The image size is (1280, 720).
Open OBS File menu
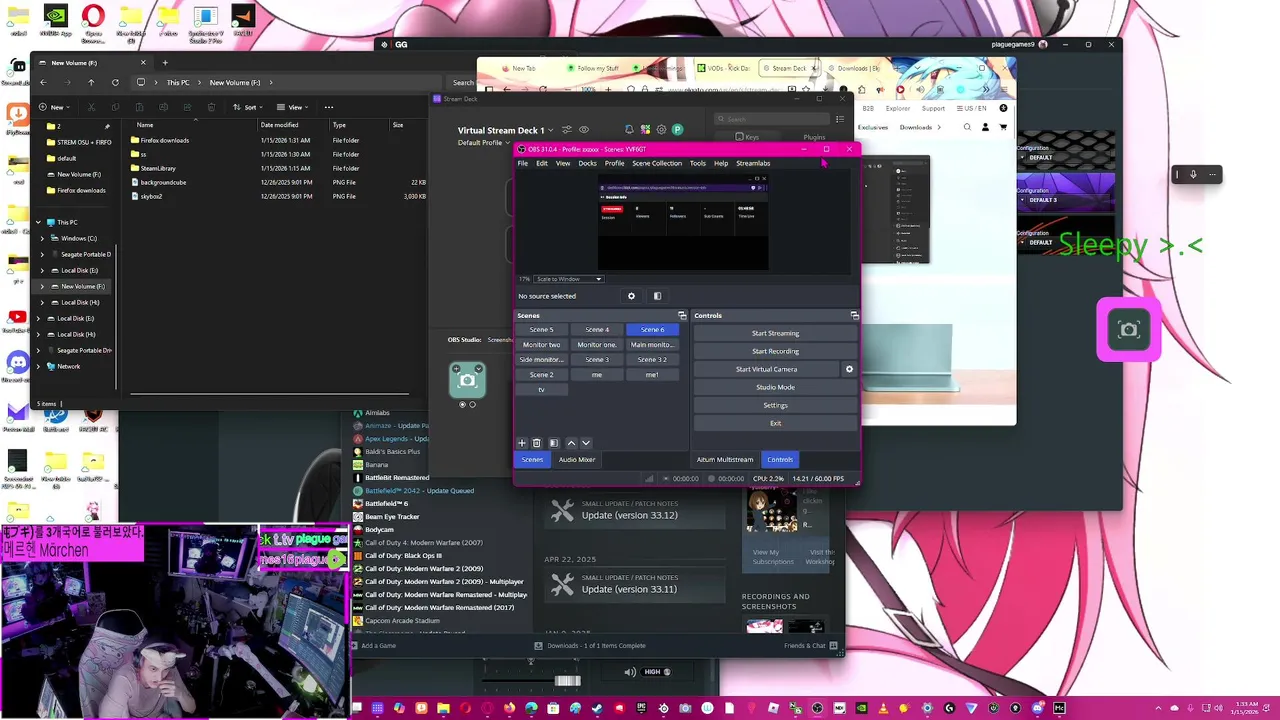[x=522, y=163]
